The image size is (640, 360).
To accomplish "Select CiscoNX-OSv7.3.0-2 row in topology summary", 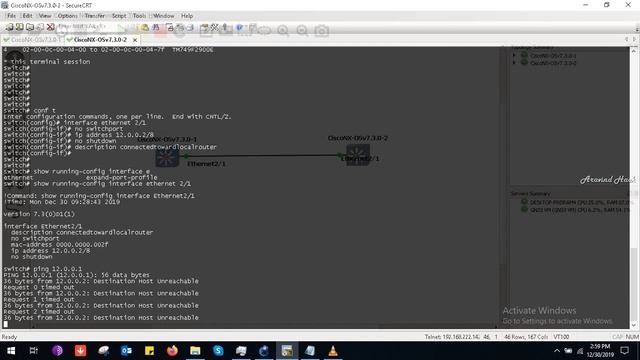I will 553,63.
